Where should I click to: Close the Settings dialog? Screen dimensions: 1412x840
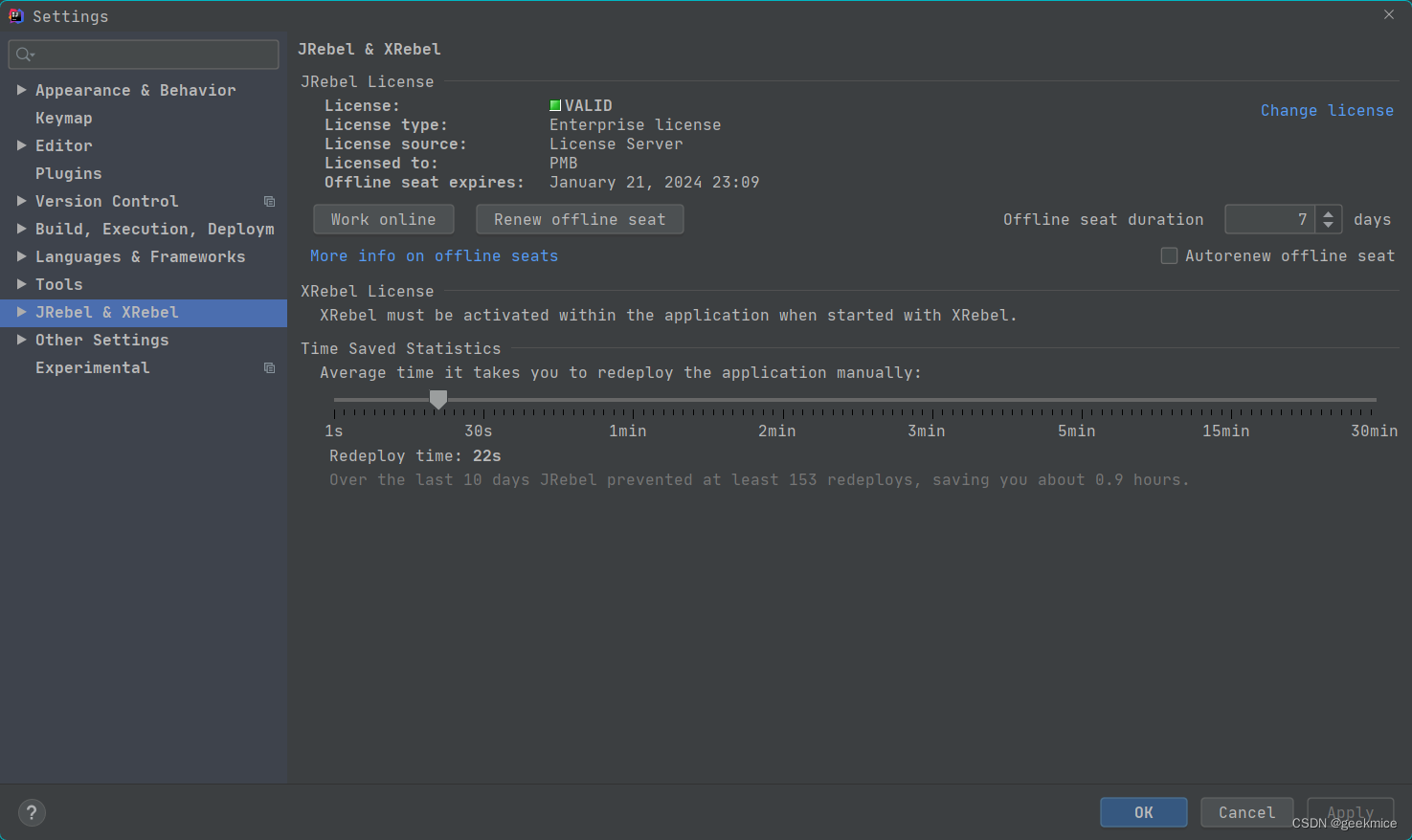tap(1389, 14)
